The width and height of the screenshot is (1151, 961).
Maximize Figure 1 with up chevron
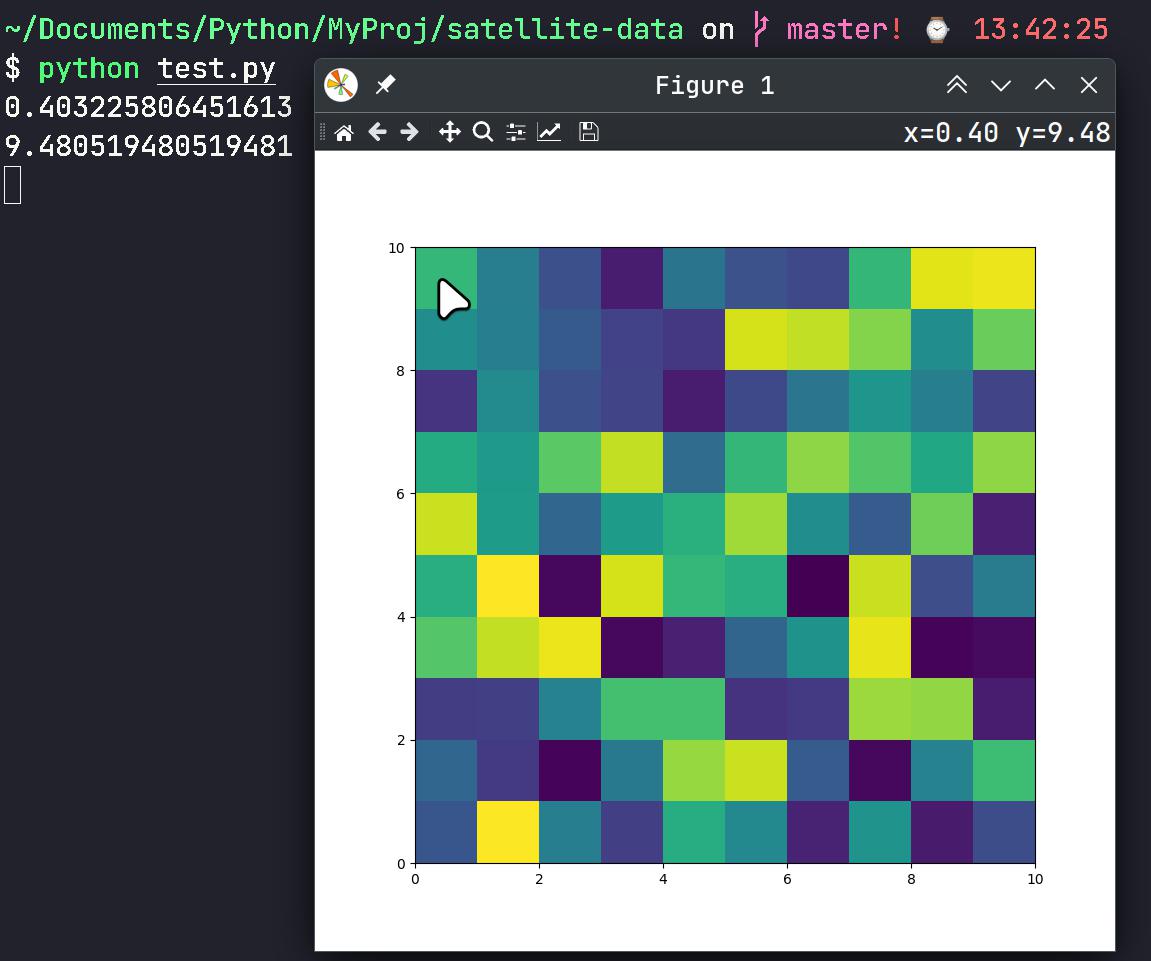[1045, 86]
